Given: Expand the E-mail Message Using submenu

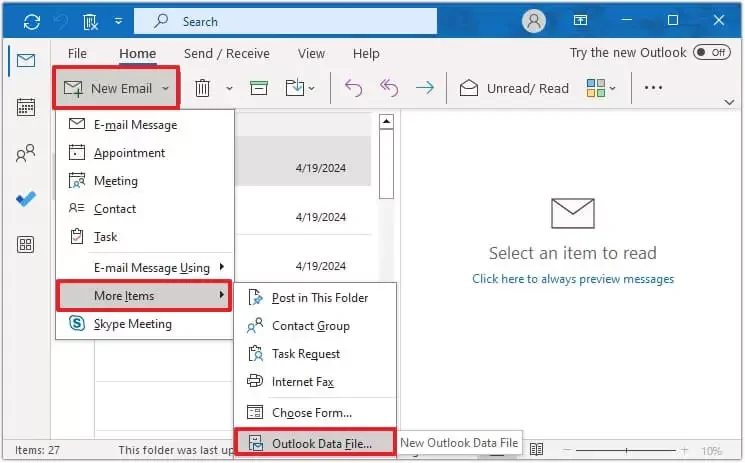Looking at the screenshot, I should point(145,268).
